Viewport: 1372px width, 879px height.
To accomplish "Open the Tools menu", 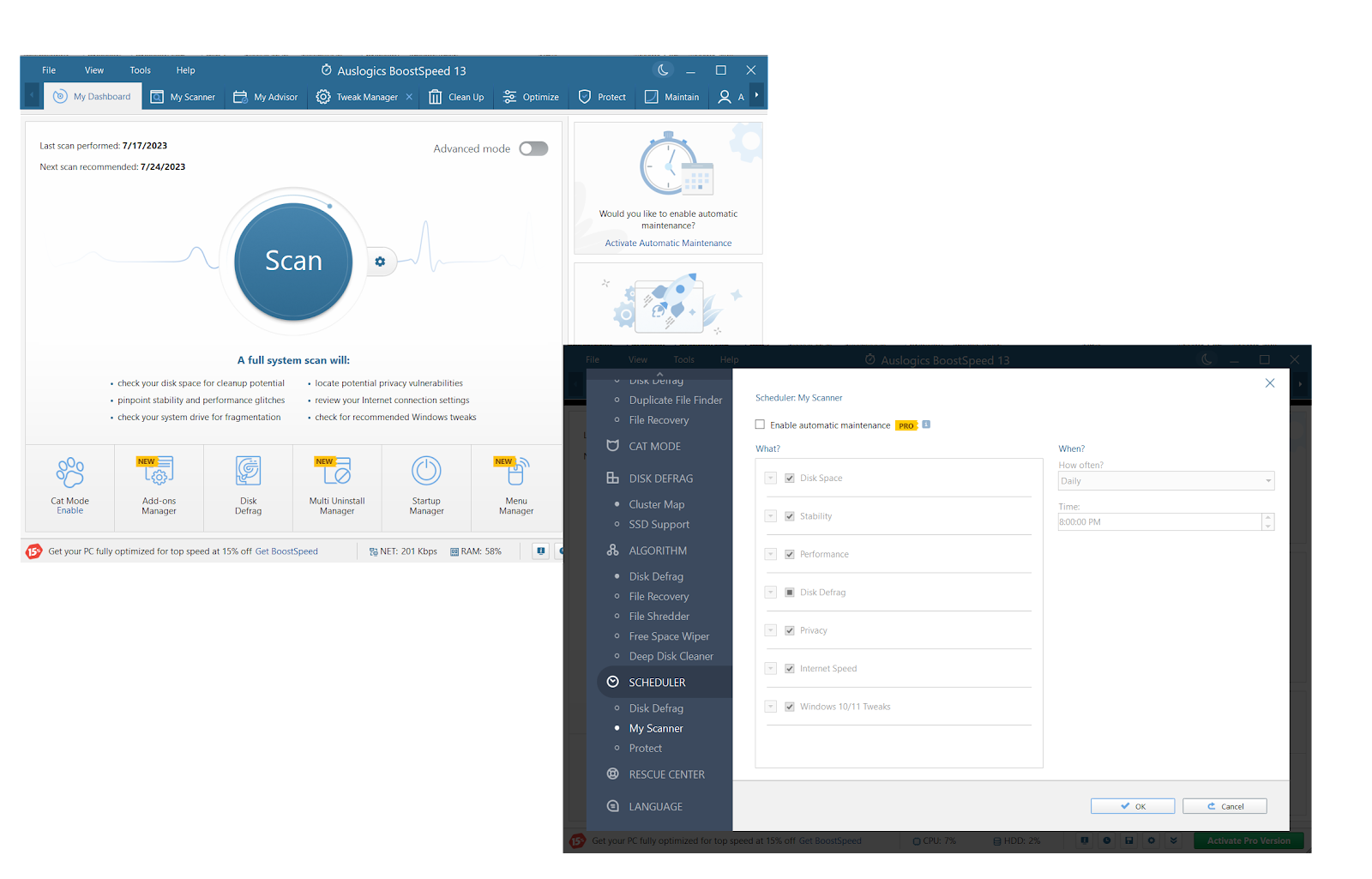I will (140, 70).
